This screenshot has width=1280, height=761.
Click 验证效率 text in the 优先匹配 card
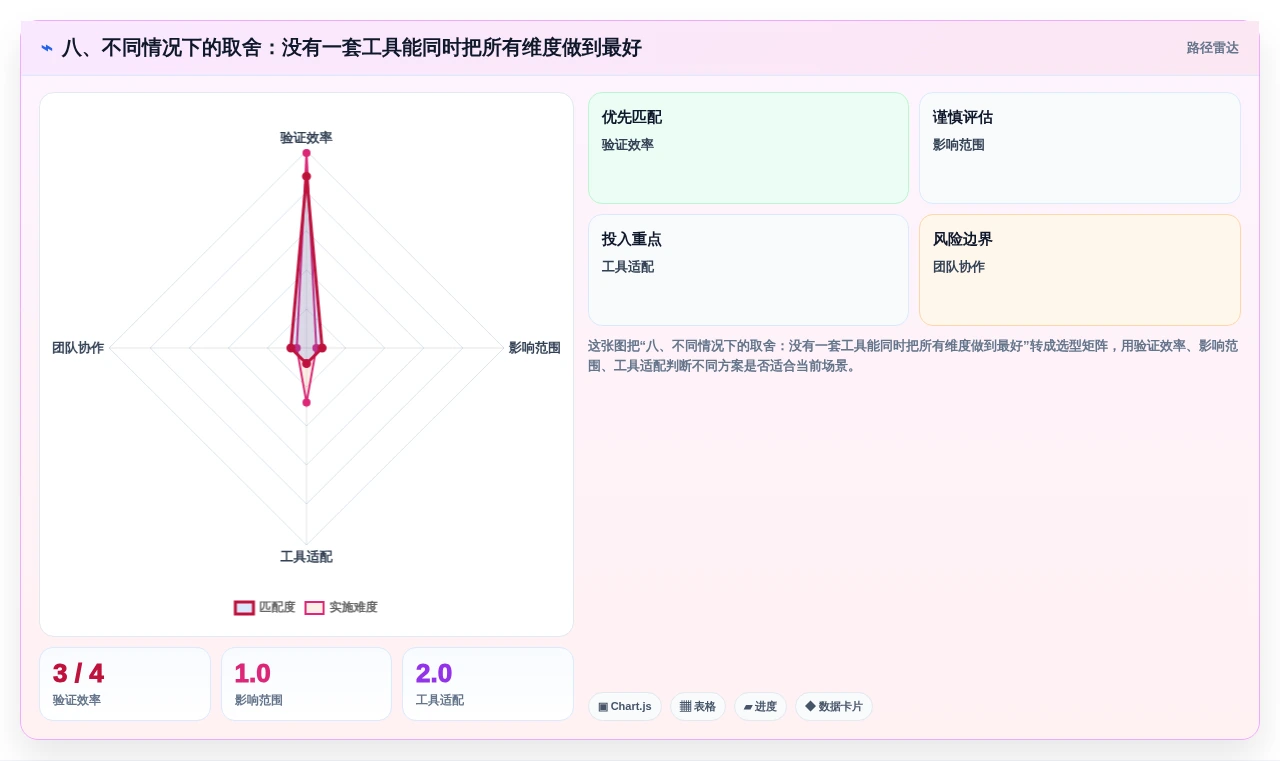[x=628, y=145]
